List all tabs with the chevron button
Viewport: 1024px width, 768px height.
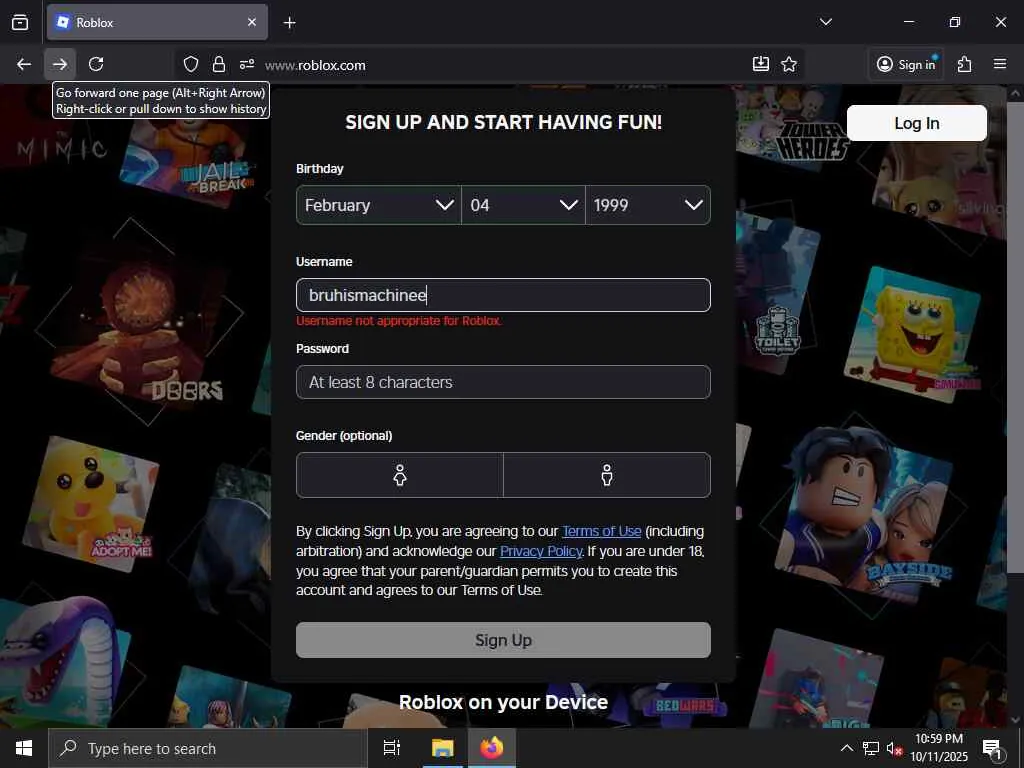(x=825, y=22)
